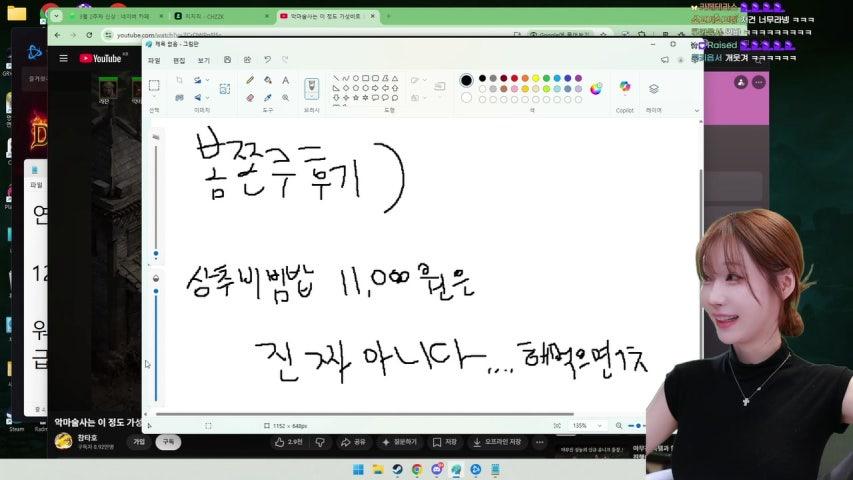Viewport: 853px width, 480px height.
Task: Click the YouTube logo
Action: click(101, 58)
